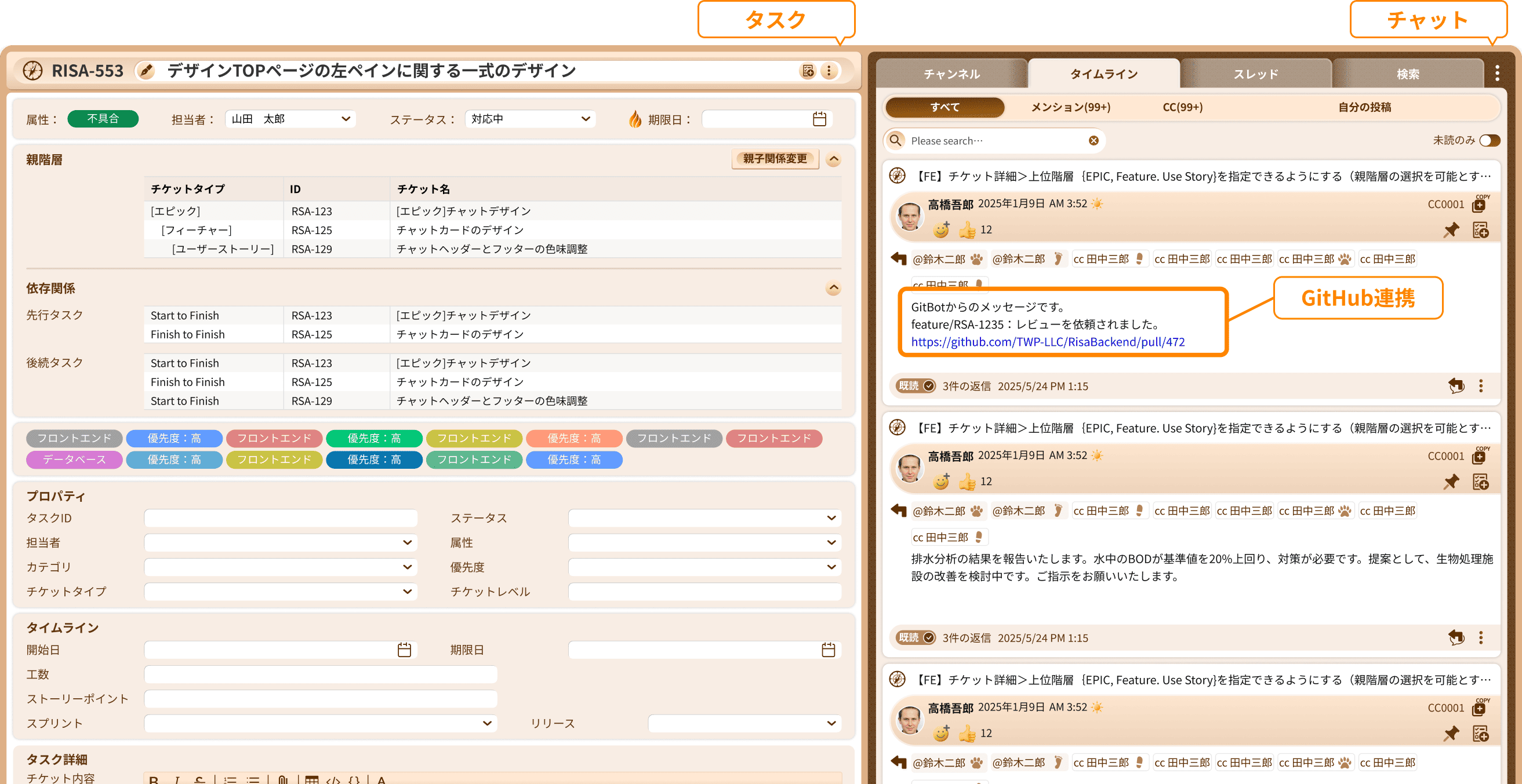Open the 担当者 dropdown showing 山田 太郎
Image resolution: width=1522 pixels, height=784 pixels.
(290, 119)
